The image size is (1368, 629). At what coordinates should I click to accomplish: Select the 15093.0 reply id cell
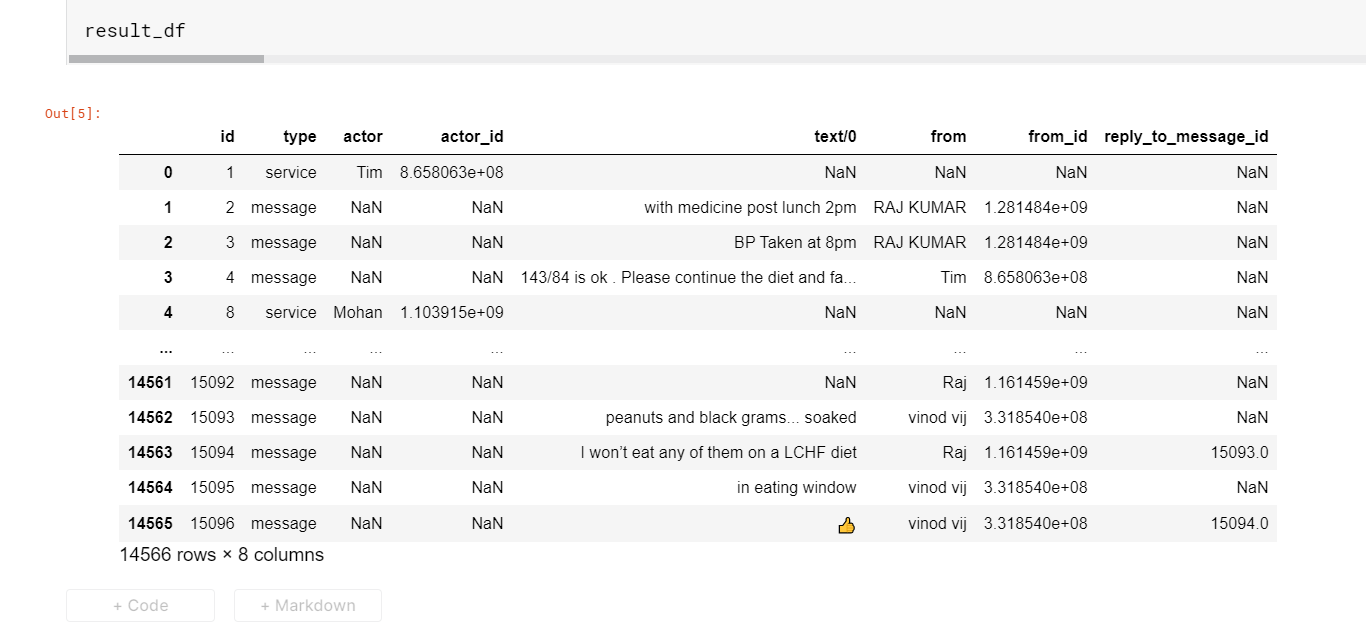pyautogui.click(x=1239, y=452)
